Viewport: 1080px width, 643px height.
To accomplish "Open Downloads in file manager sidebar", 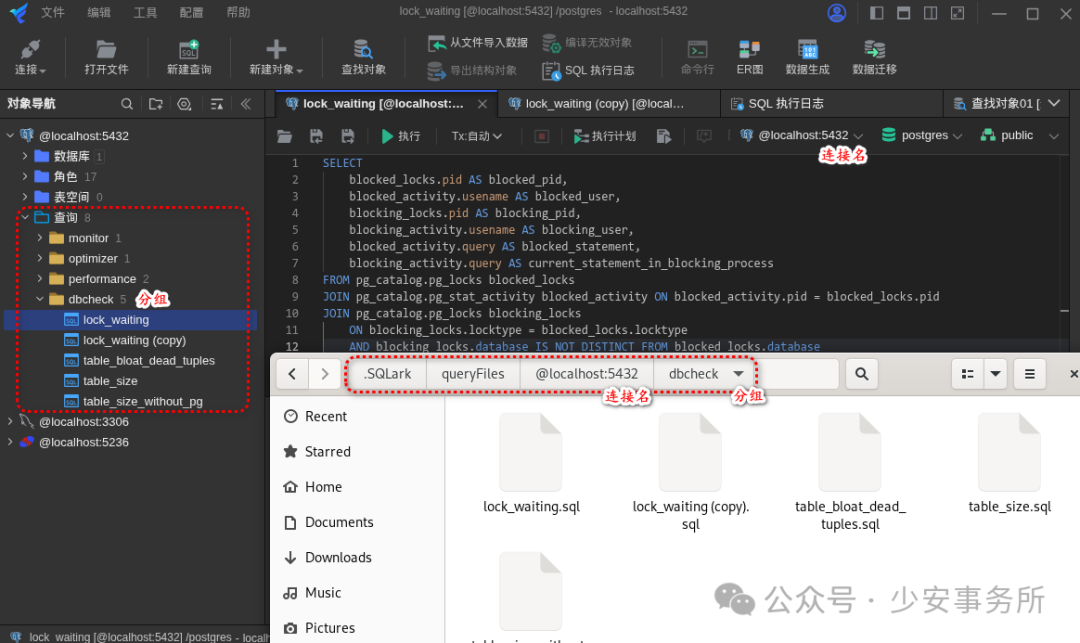I will coord(338,558).
